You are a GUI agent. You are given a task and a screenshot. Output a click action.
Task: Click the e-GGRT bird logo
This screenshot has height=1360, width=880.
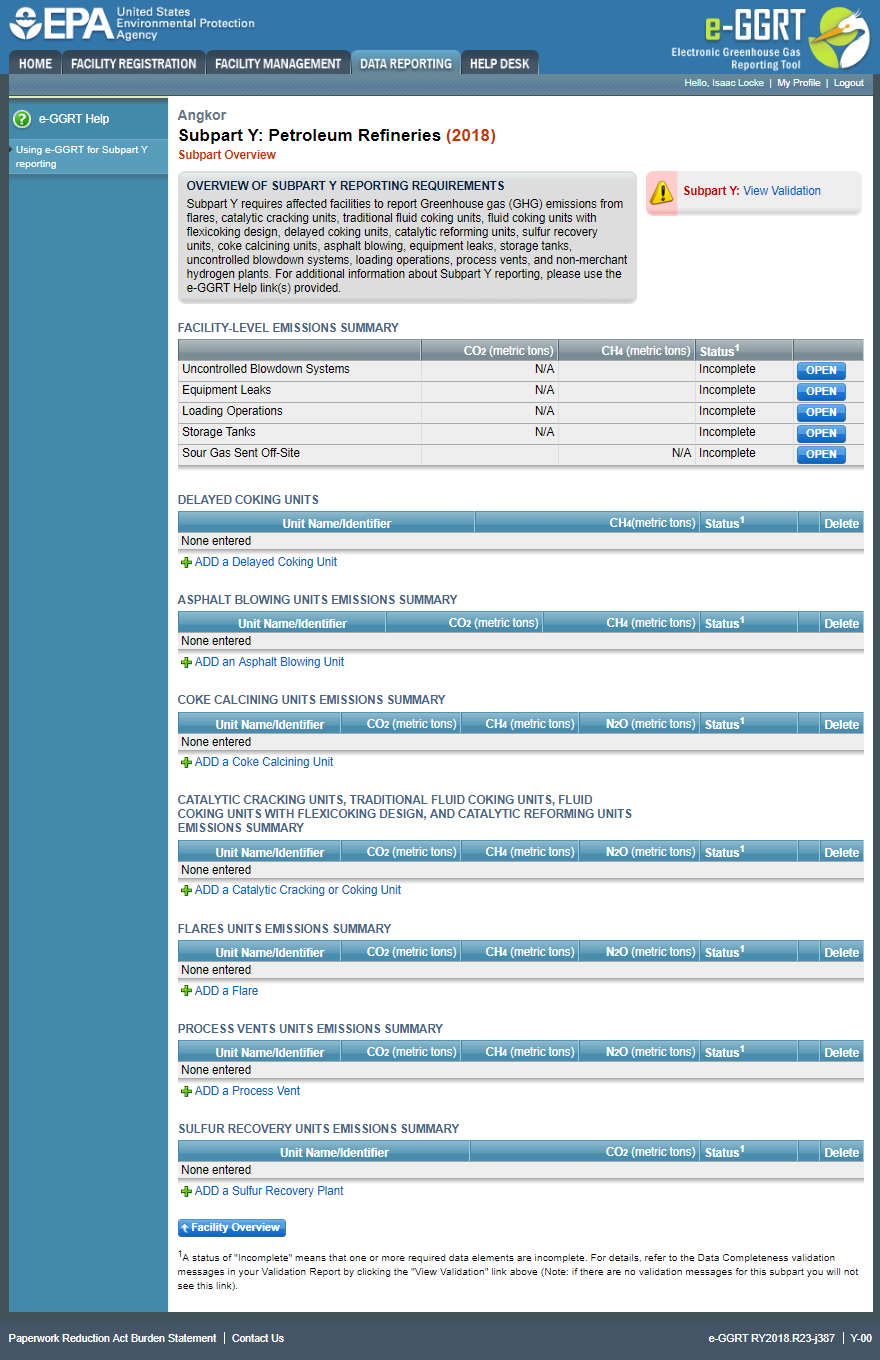[x=839, y=38]
